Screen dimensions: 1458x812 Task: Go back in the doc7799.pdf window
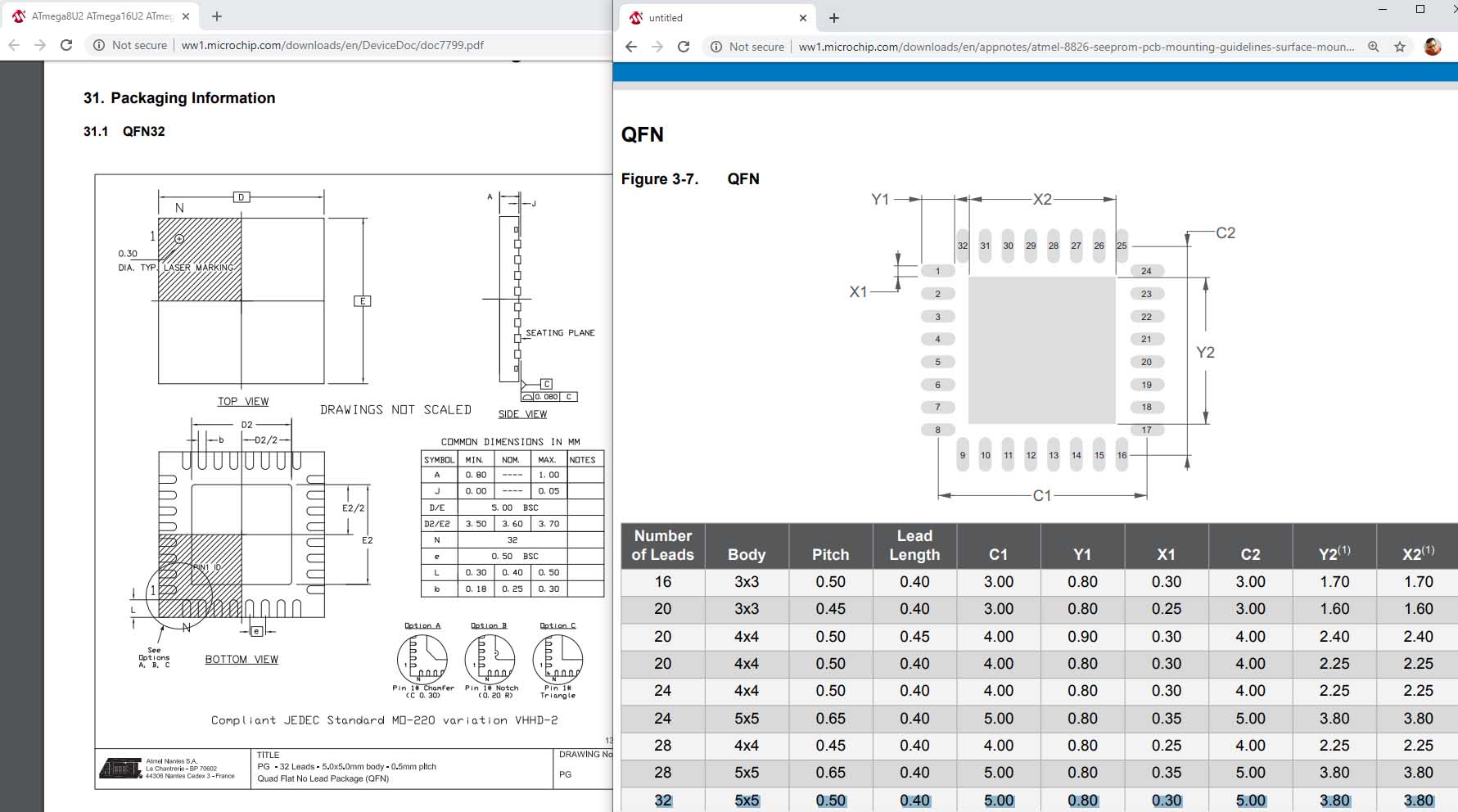coord(14,45)
